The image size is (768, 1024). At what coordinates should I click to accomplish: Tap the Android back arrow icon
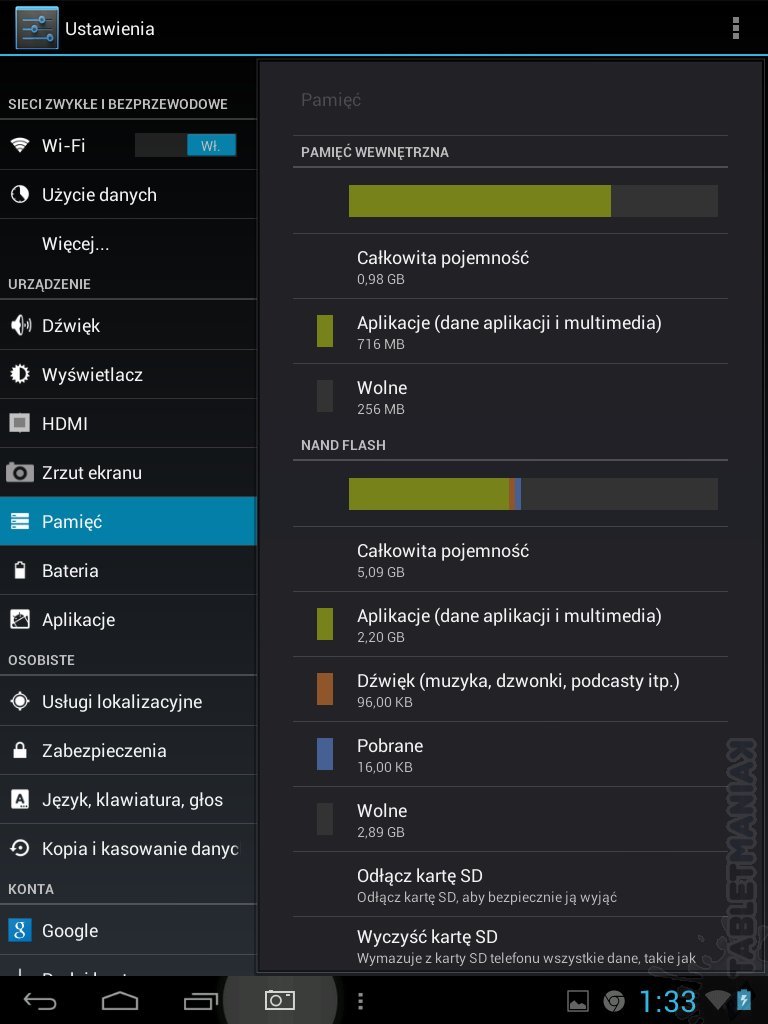(41, 1000)
